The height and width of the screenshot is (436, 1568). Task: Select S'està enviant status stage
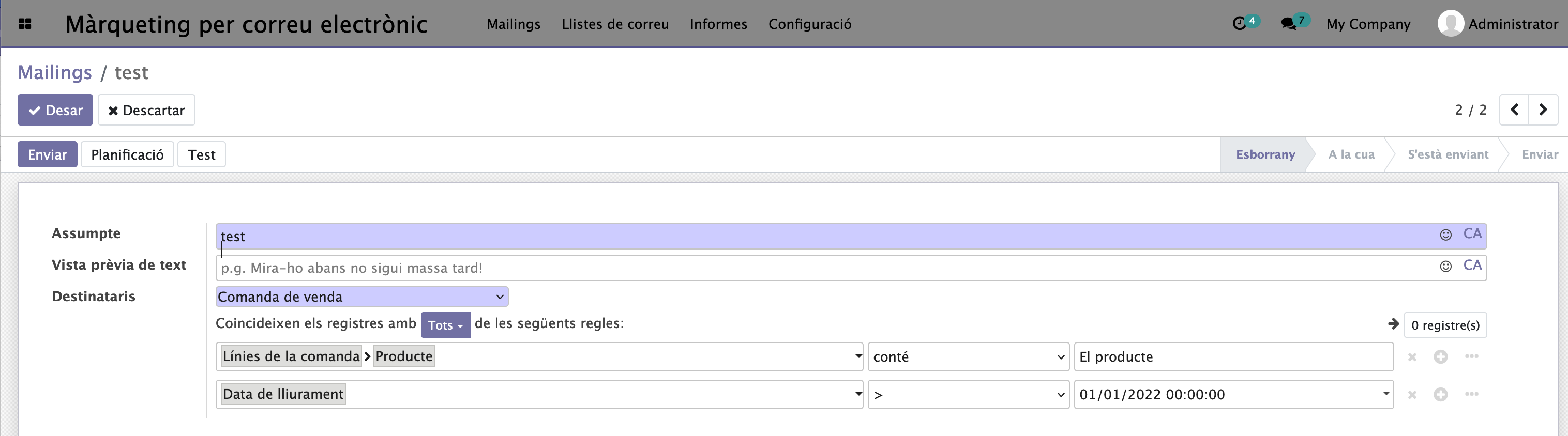(1448, 154)
